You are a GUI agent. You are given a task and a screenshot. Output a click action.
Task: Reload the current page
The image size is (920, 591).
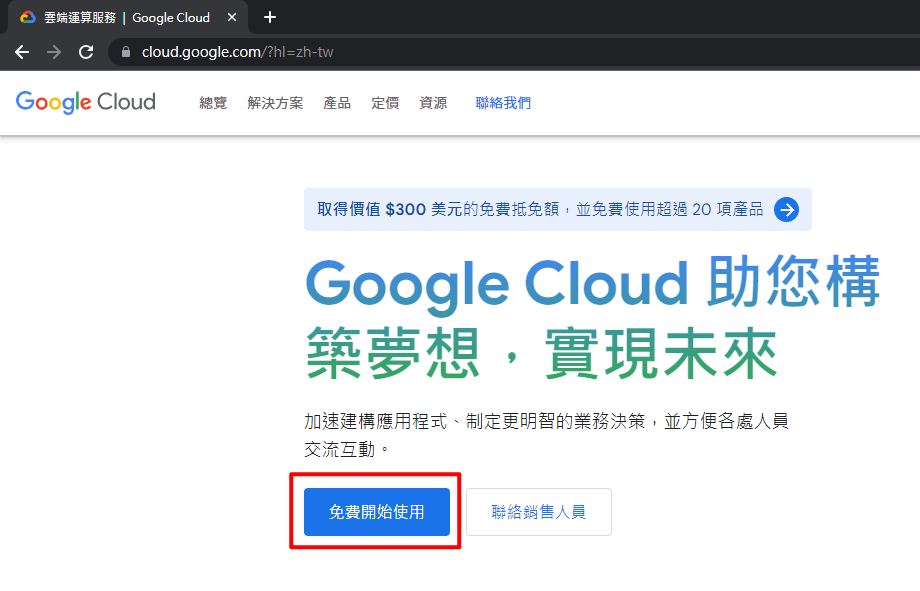pyautogui.click(x=86, y=52)
